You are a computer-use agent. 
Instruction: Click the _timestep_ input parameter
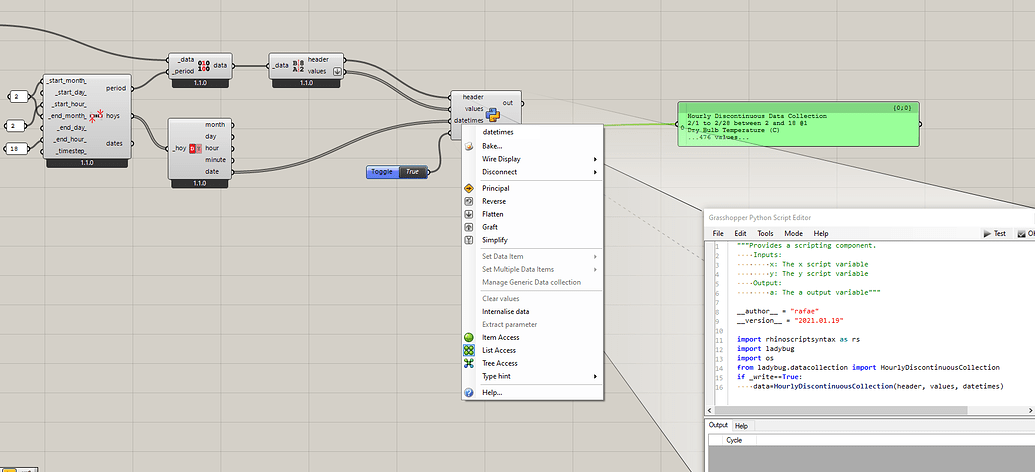pos(71,151)
